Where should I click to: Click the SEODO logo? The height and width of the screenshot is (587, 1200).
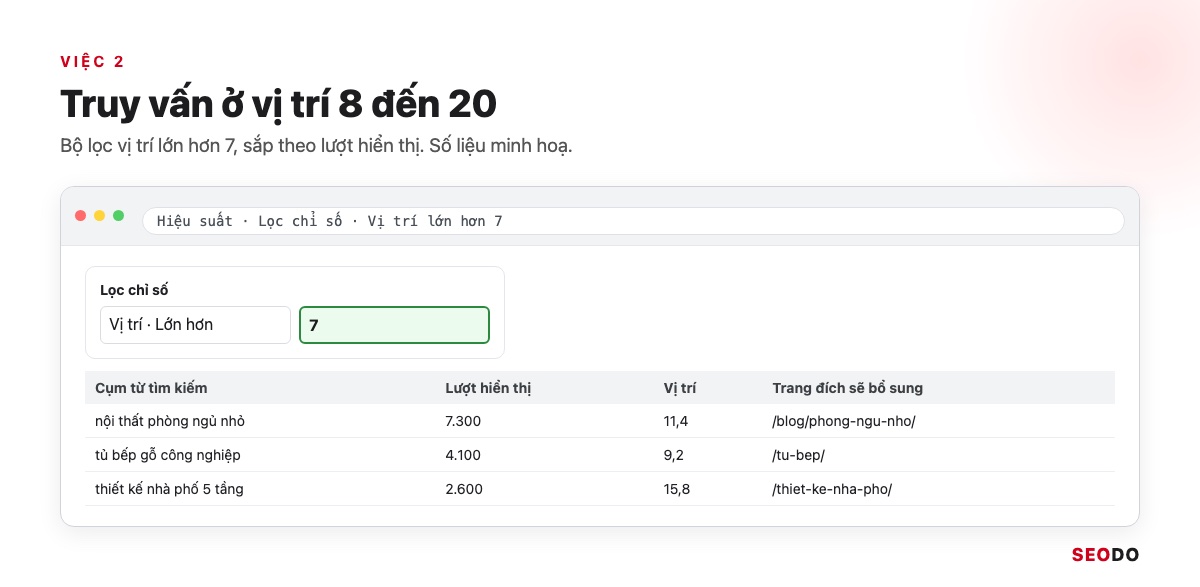point(1105,555)
